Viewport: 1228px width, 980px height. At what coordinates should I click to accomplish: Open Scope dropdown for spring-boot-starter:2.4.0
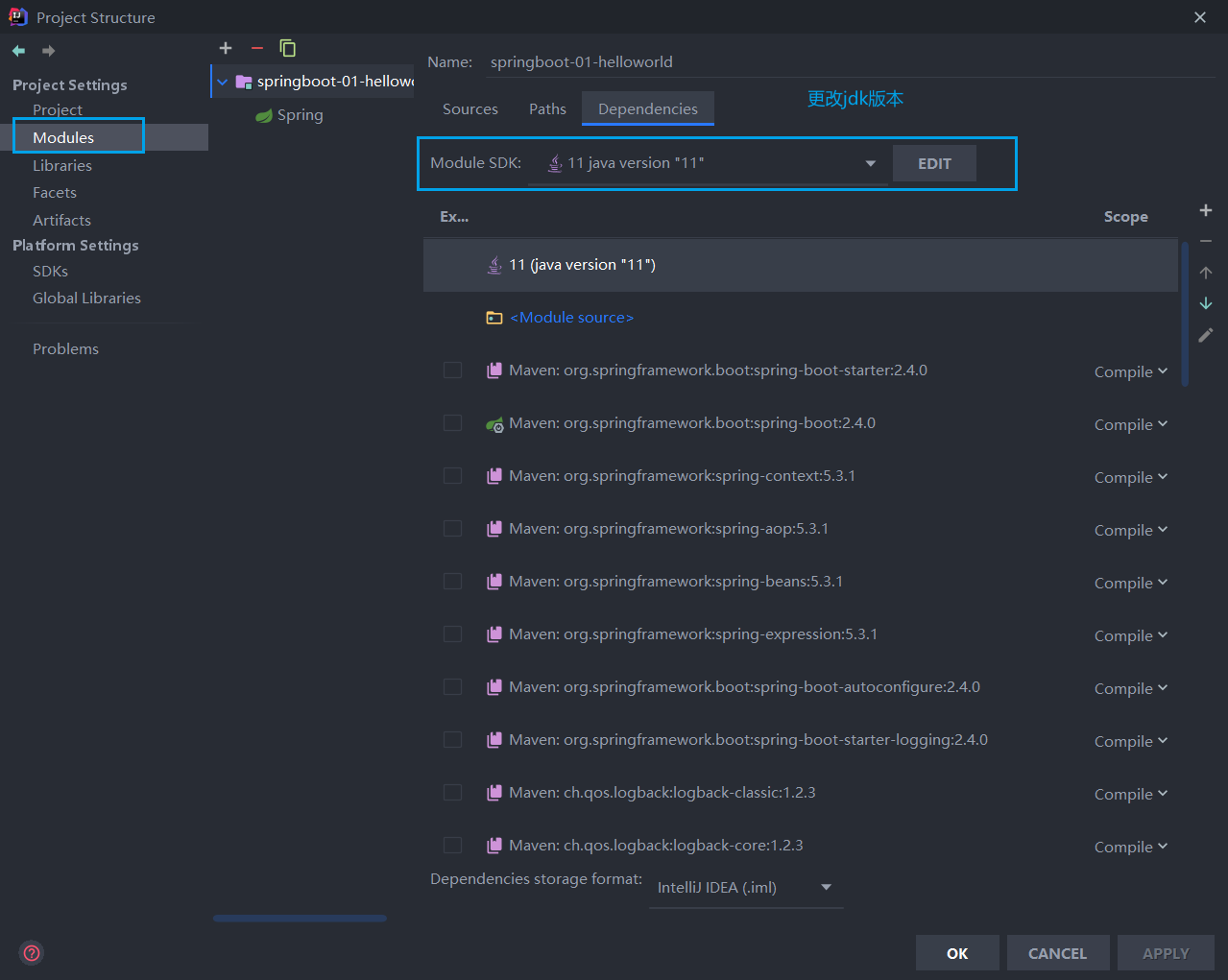point(1131,371)
